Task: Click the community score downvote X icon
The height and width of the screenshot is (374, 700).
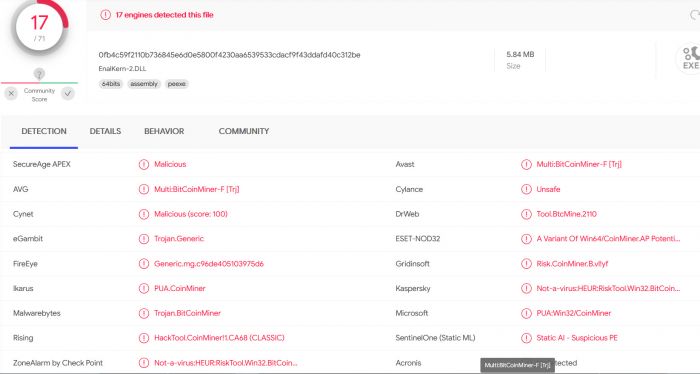Action: pyautogui.click(x=11, y=94)
